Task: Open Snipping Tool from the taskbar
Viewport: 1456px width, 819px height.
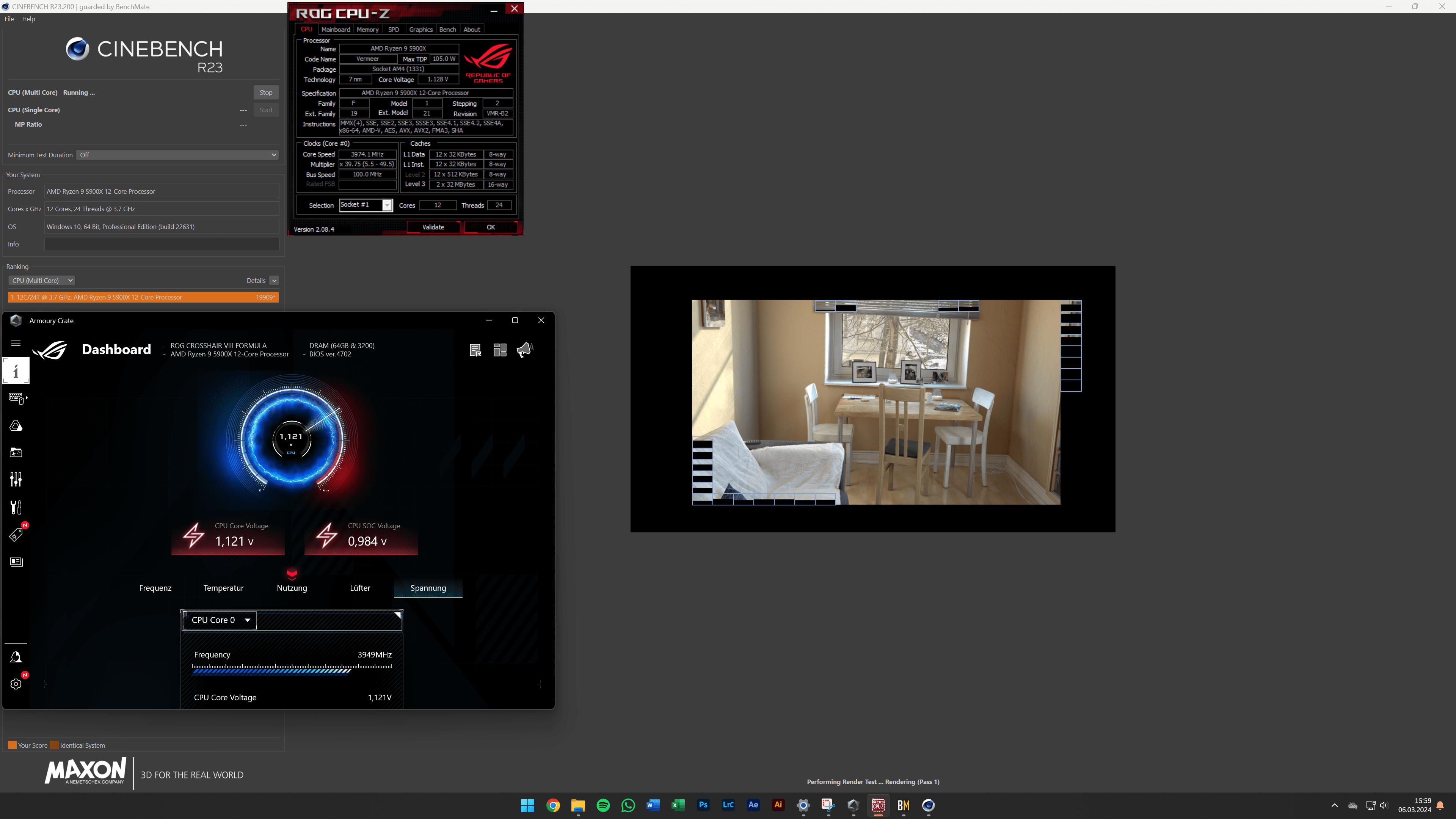Action: pyautogui.click(x=828, y=805)
